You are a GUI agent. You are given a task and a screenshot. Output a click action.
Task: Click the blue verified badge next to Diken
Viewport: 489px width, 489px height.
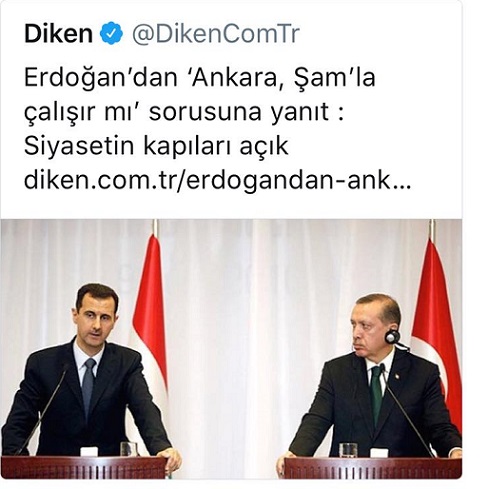coord(112,33)
